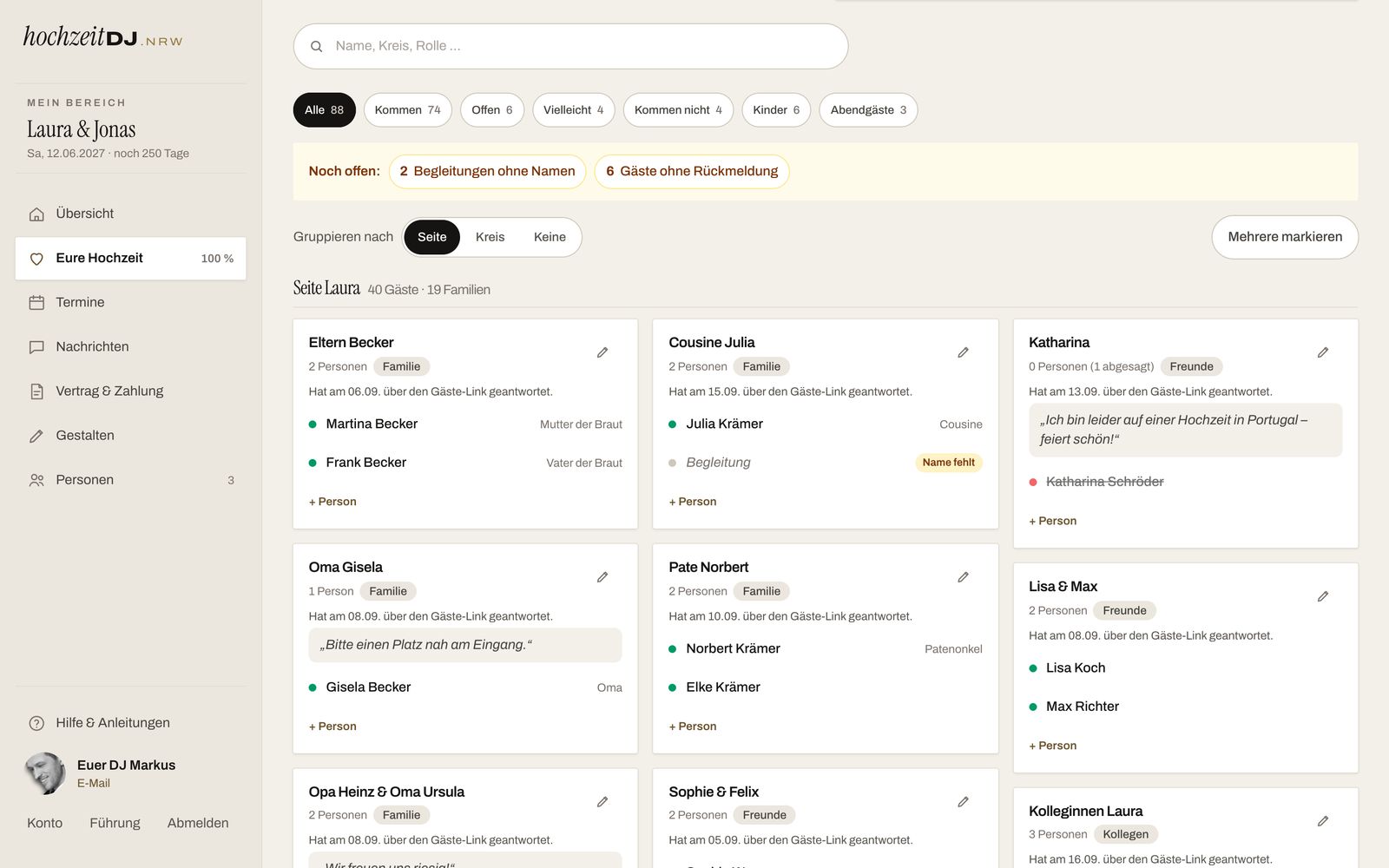Click the search magnifier icon

click(317, 47)
